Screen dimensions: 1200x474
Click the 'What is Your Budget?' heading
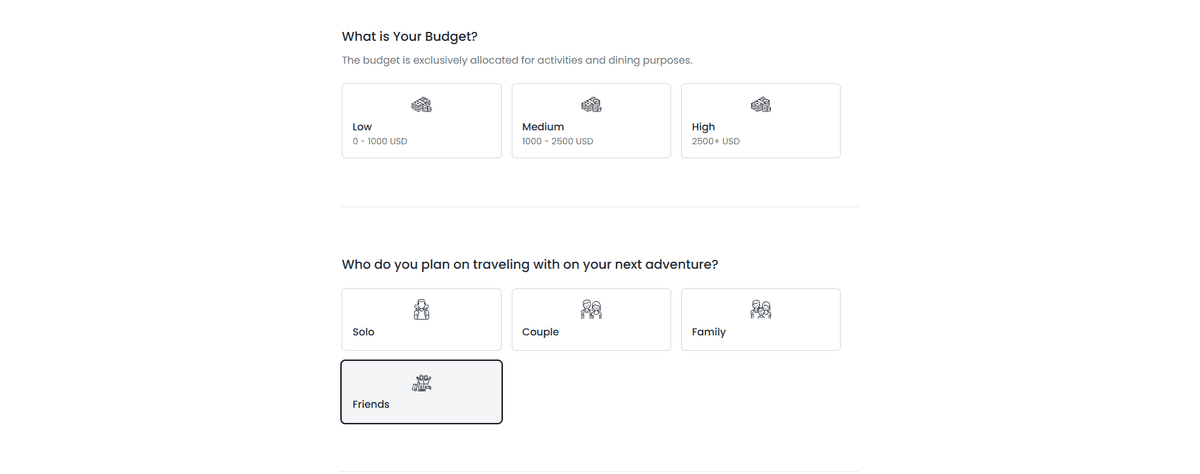coord(410,37)
